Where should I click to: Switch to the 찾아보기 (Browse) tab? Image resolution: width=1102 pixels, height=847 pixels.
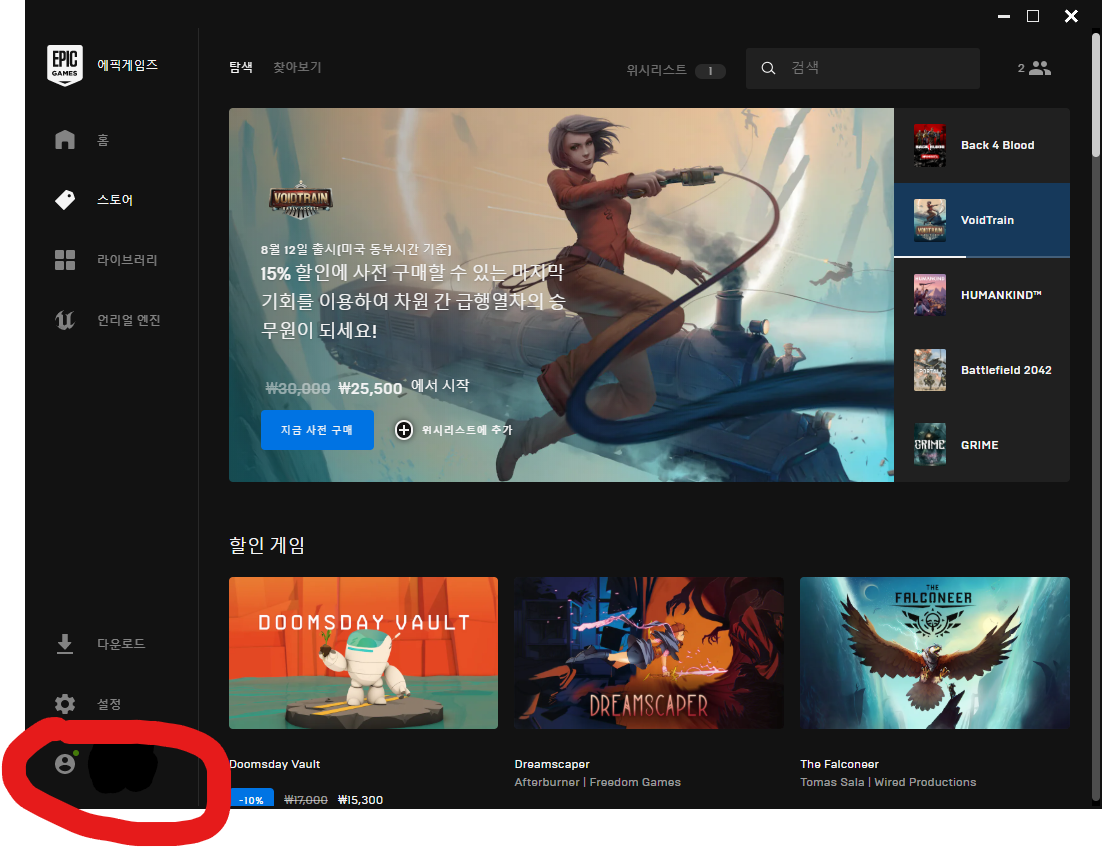click(x=297, y=67)
